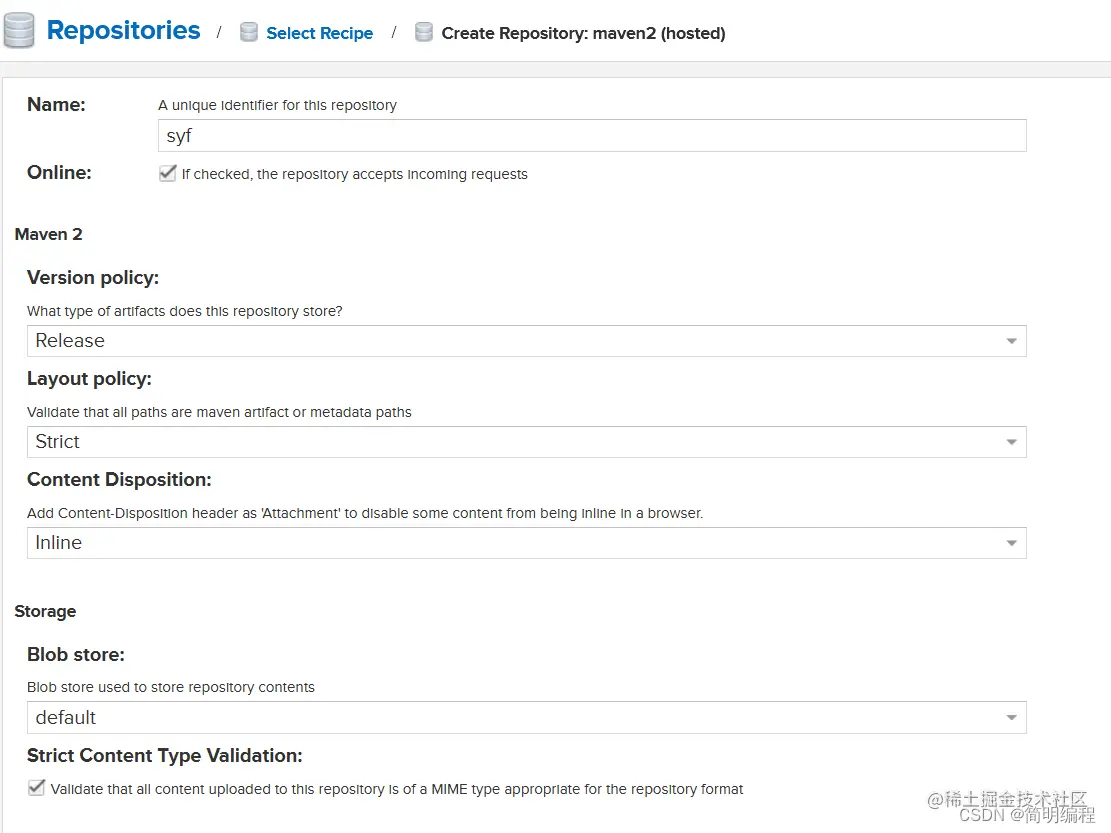The width and height of the screenshot is (1111, 833).
Task: Uncheck Strict Content Type Validation checkbox
Action: (36, 788)
